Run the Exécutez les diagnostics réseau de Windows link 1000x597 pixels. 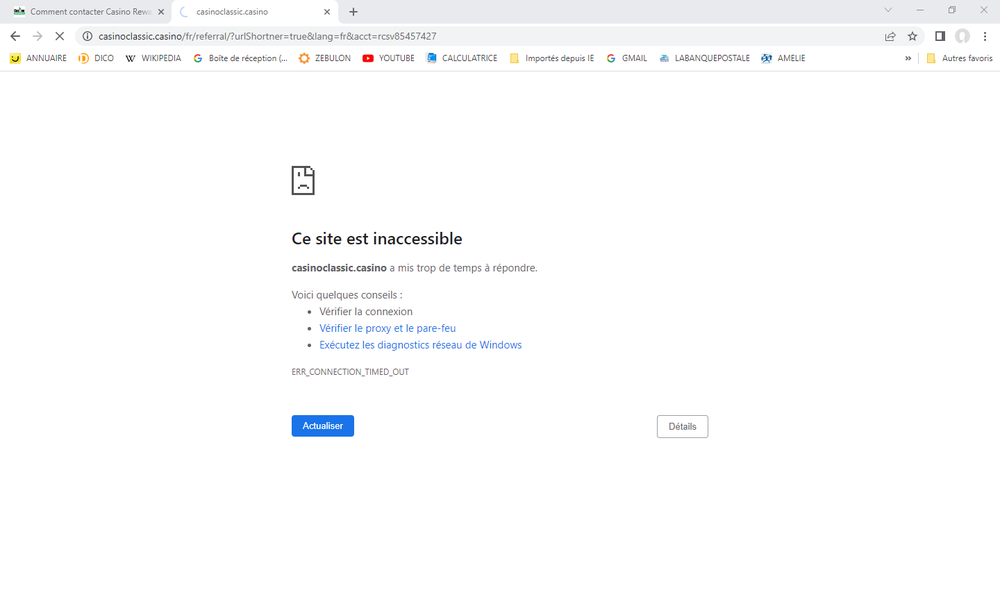pos(420,345)
